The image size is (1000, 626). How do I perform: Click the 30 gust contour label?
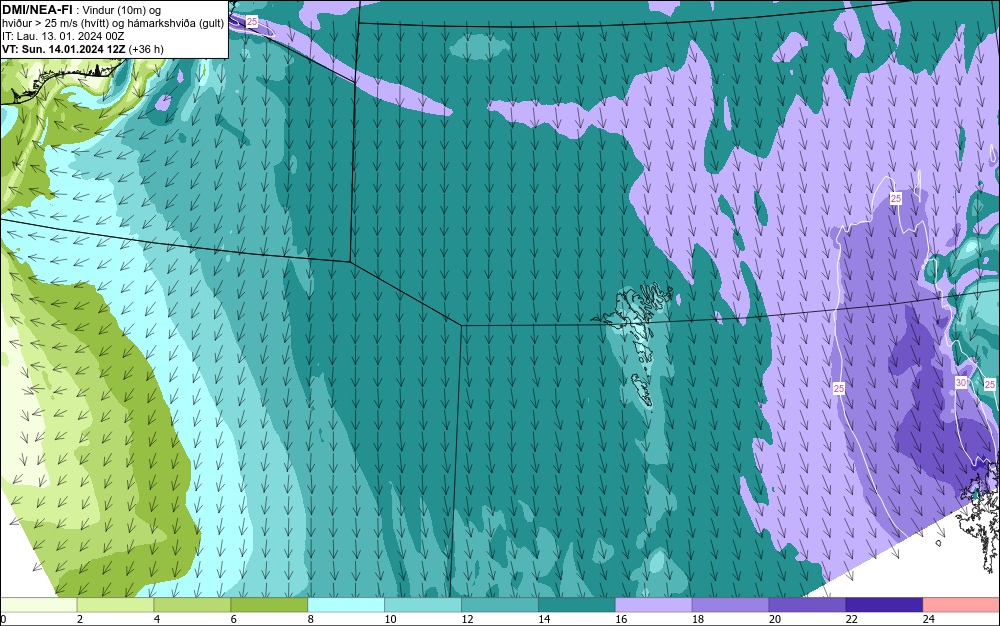coord(961,382)
